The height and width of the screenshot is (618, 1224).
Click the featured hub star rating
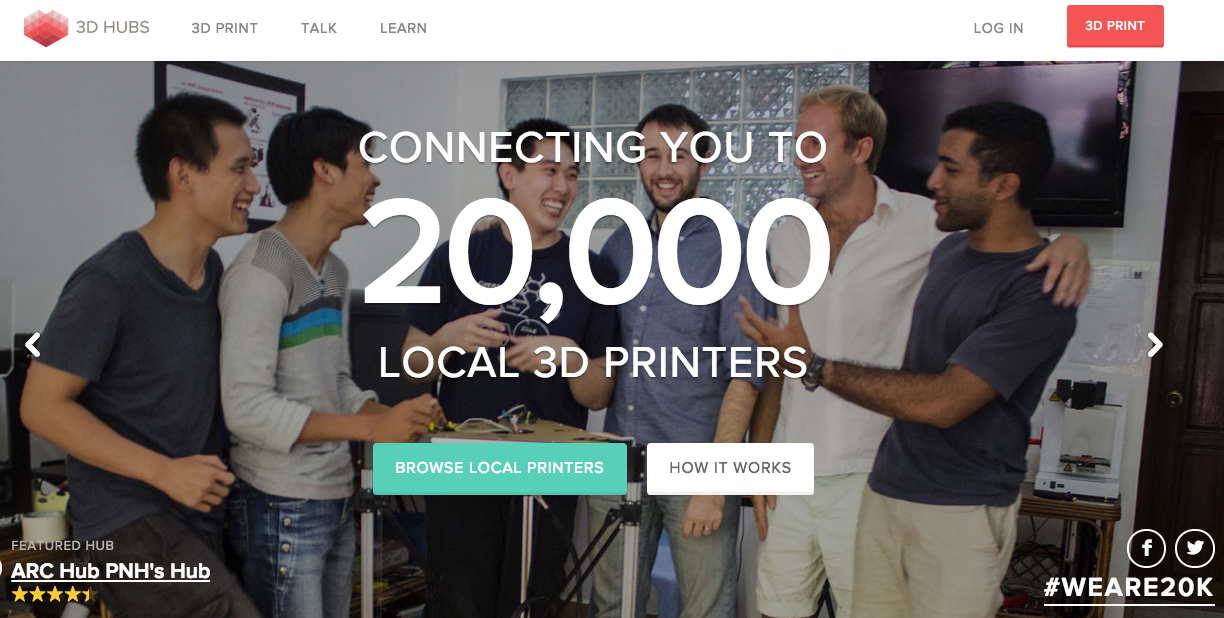click(52, 594)
